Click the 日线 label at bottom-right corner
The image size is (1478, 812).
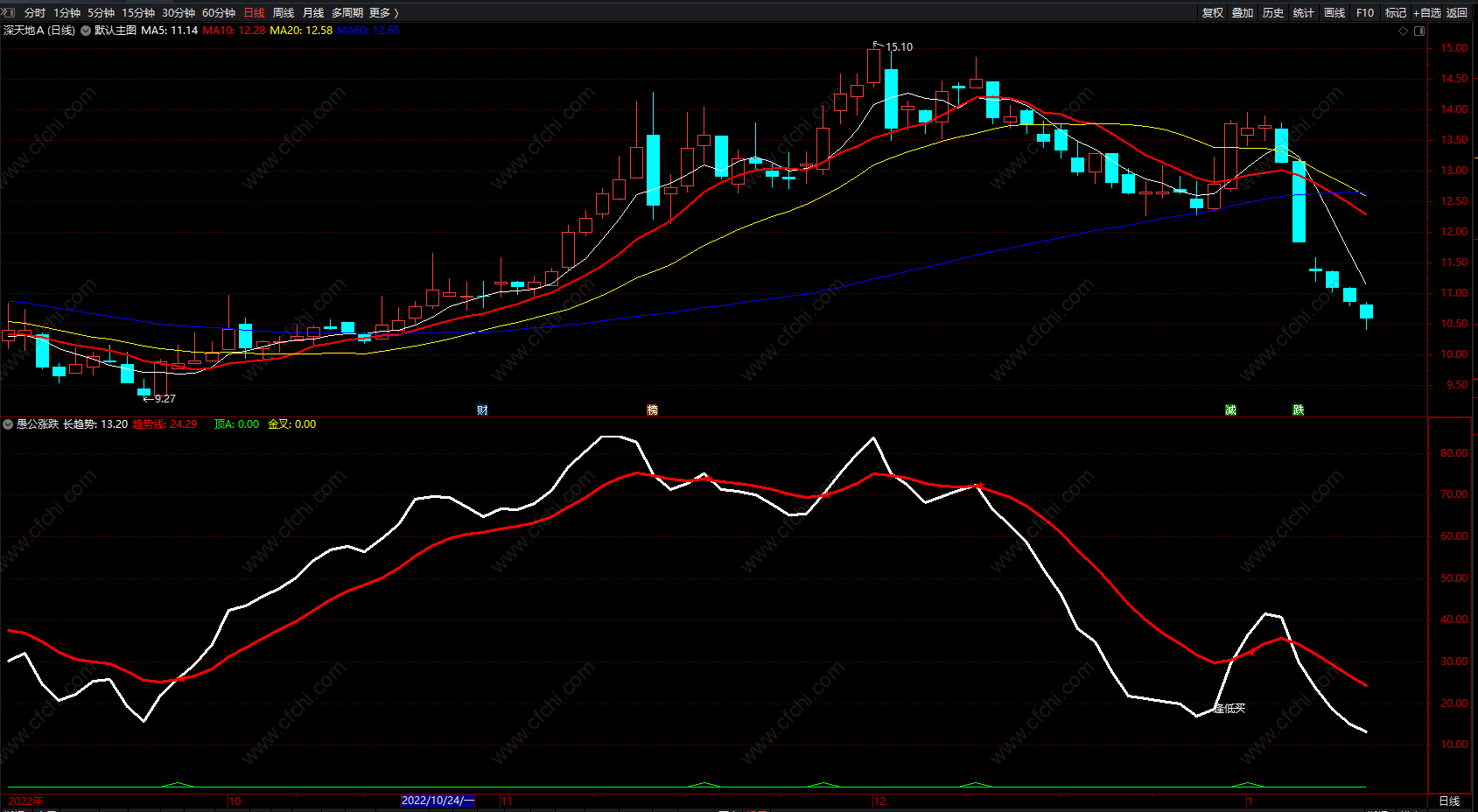1450,801
